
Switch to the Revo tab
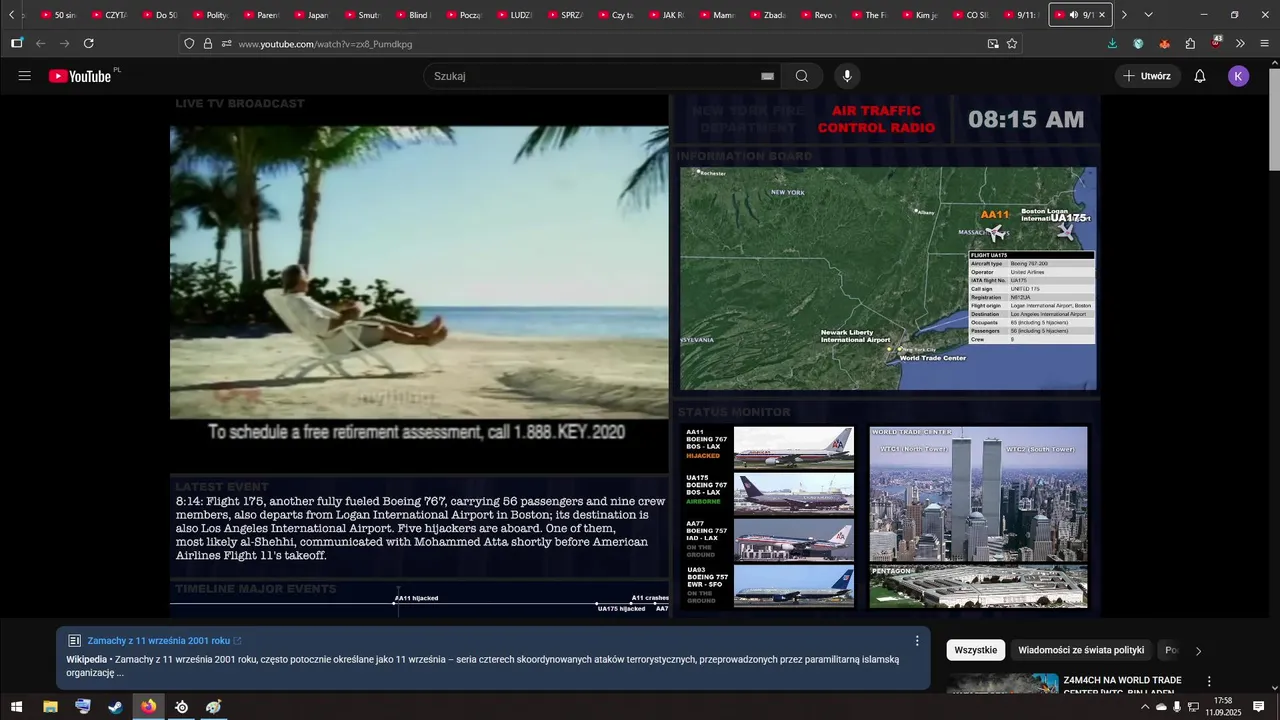tap(819, 15)
